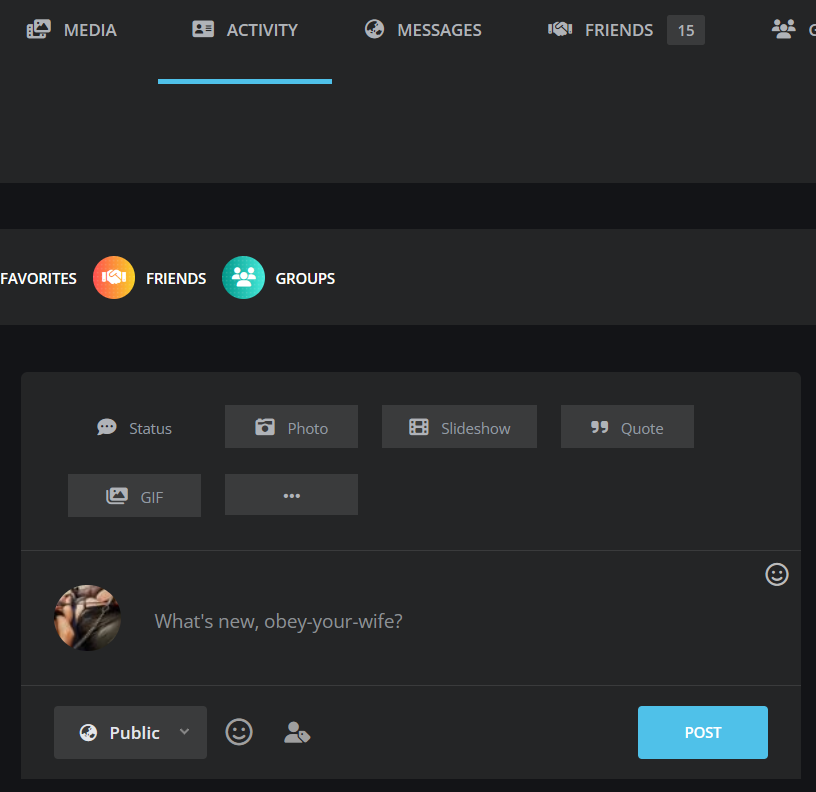Go to the Friends tab
The image size is (816, 792).
(601, 30)
